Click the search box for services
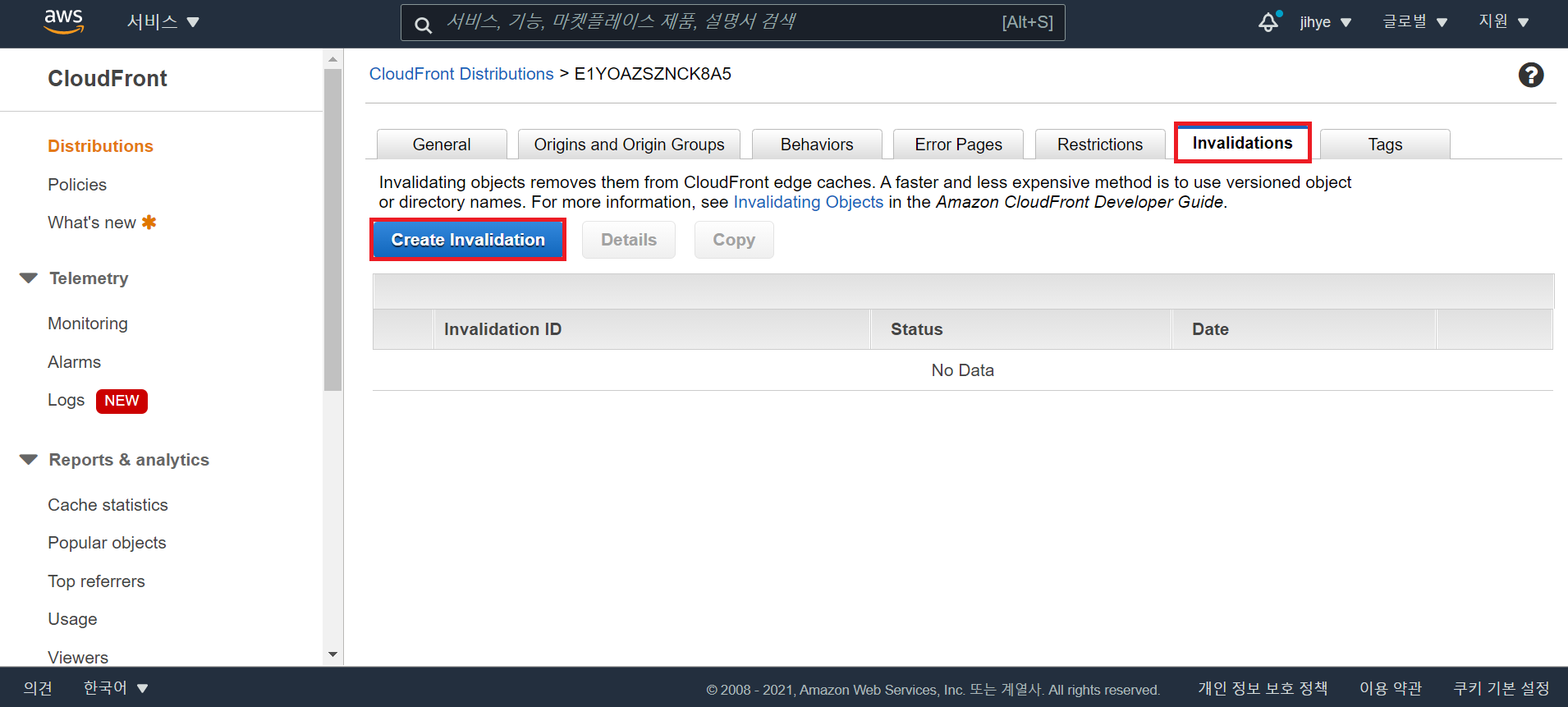This screenshot has width=1568, height=707. pos(732,22)
